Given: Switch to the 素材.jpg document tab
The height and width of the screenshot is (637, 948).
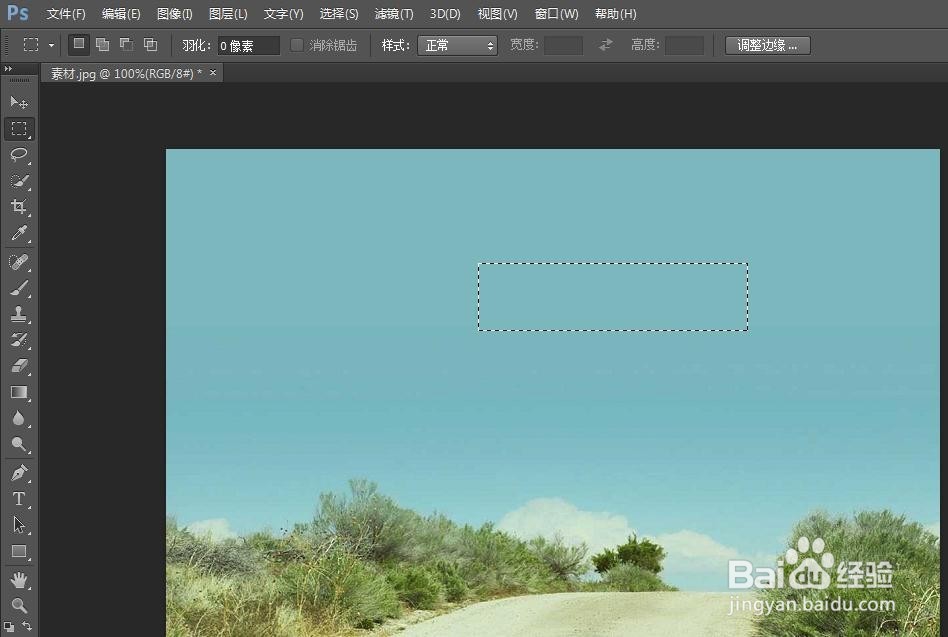Looking at the screenshot, I should 126,74.
